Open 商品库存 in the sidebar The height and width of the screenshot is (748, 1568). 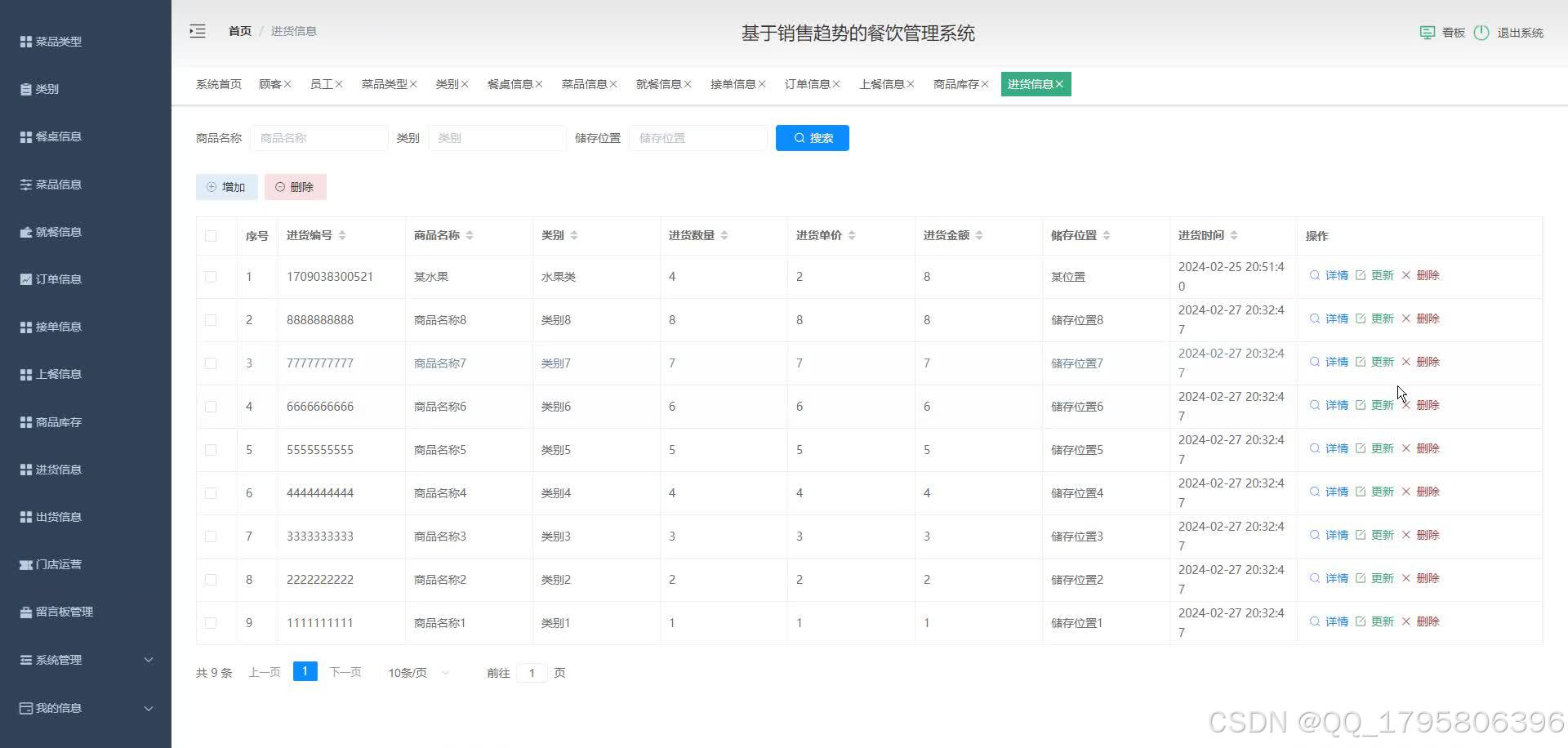point(51,422)
